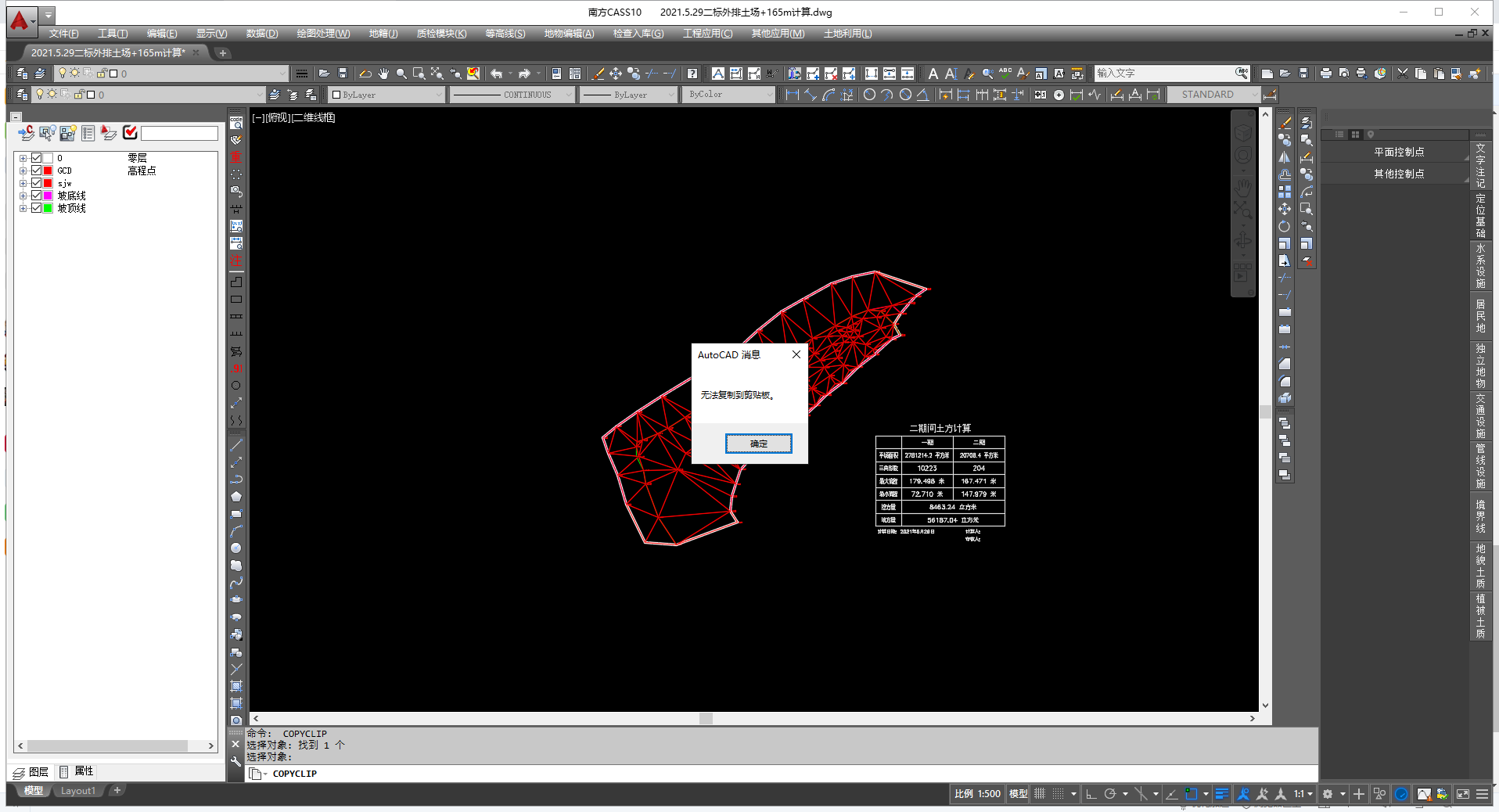Click the 比例 1:500 scale button

(977, 794)
